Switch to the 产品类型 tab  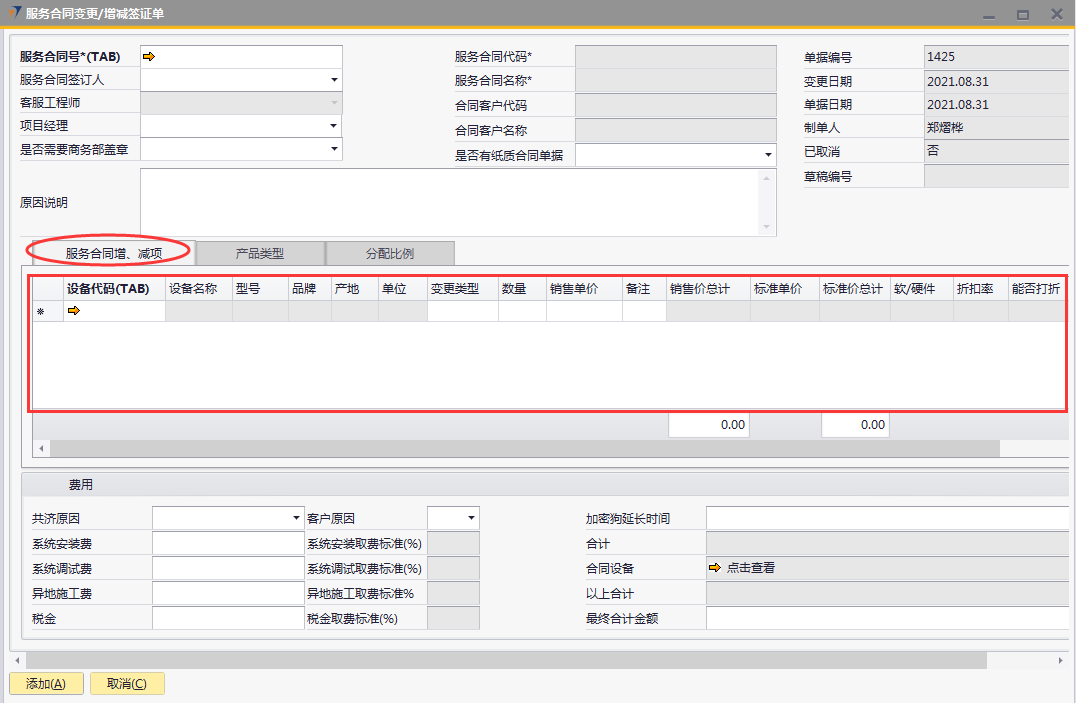260,253
